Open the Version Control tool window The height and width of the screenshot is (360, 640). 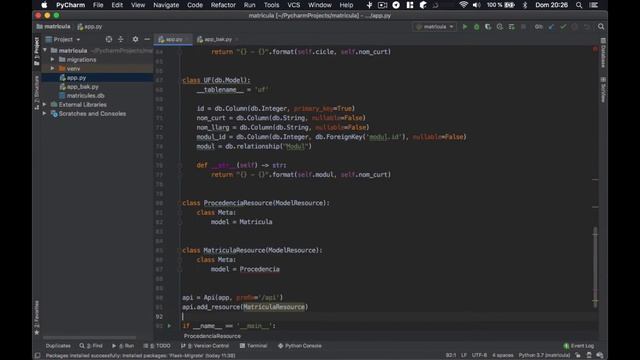205,346
